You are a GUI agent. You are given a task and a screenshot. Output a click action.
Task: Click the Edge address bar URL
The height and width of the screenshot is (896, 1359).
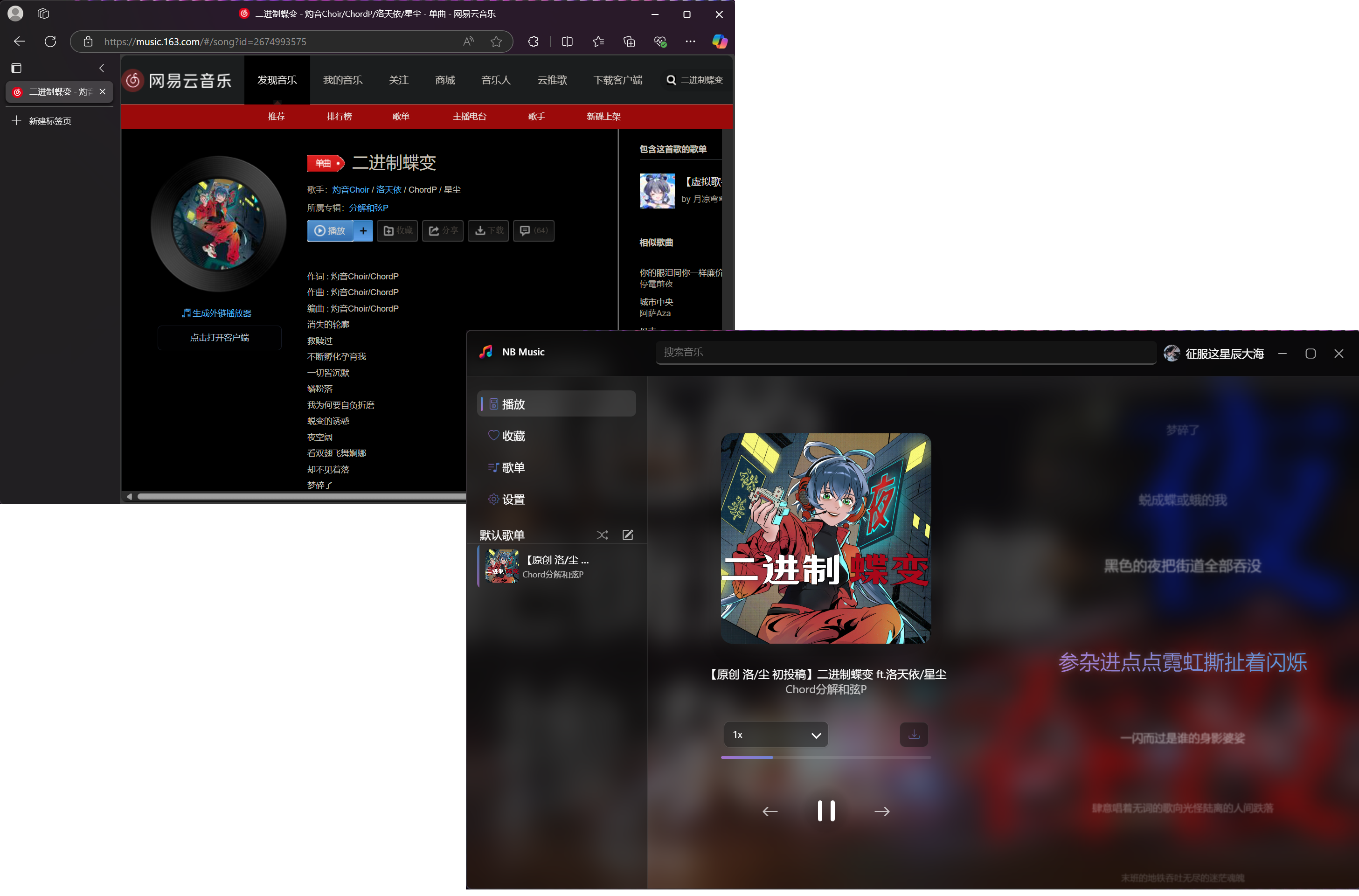pos(205,42)
